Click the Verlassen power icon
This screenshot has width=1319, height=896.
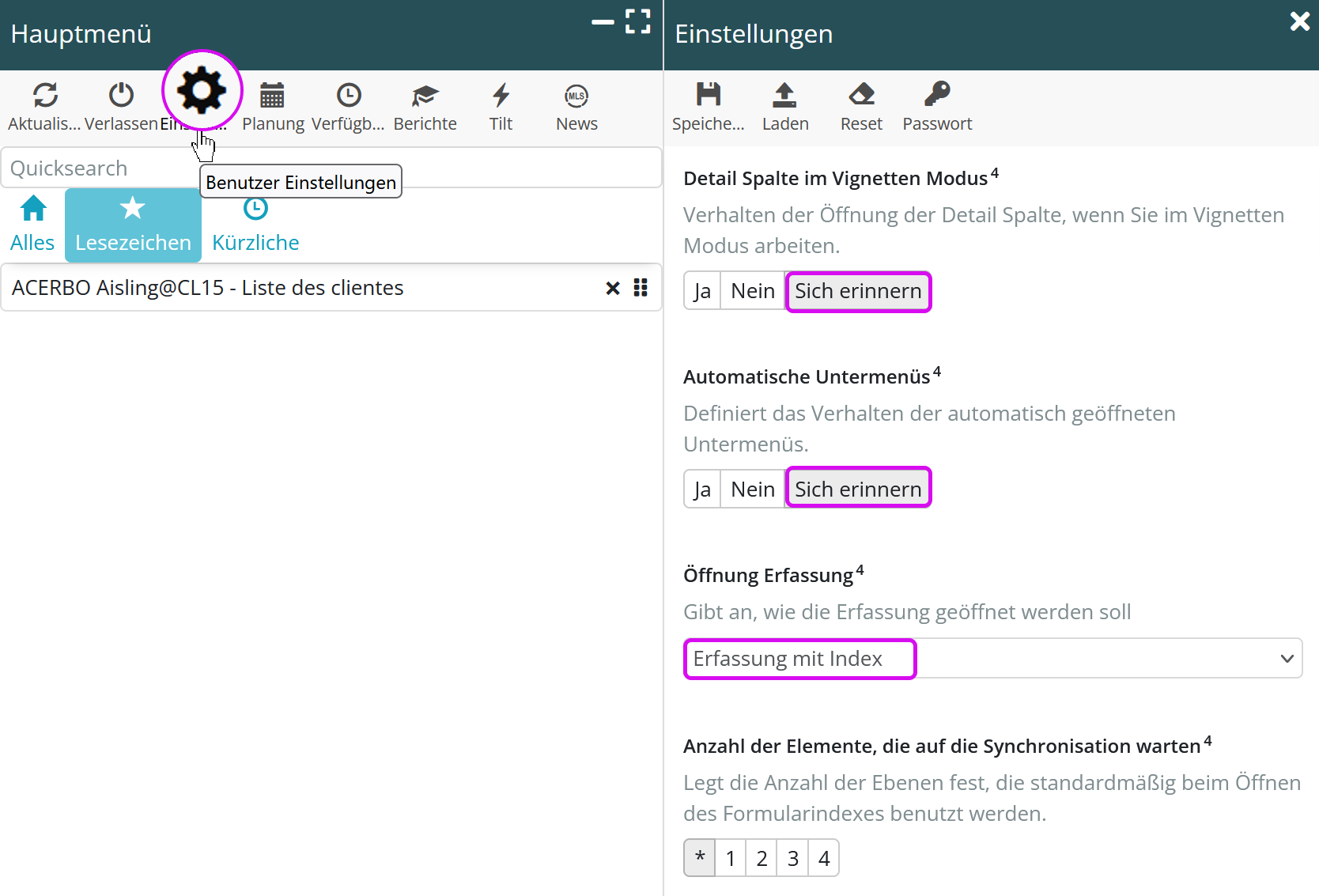coord(121,96)
